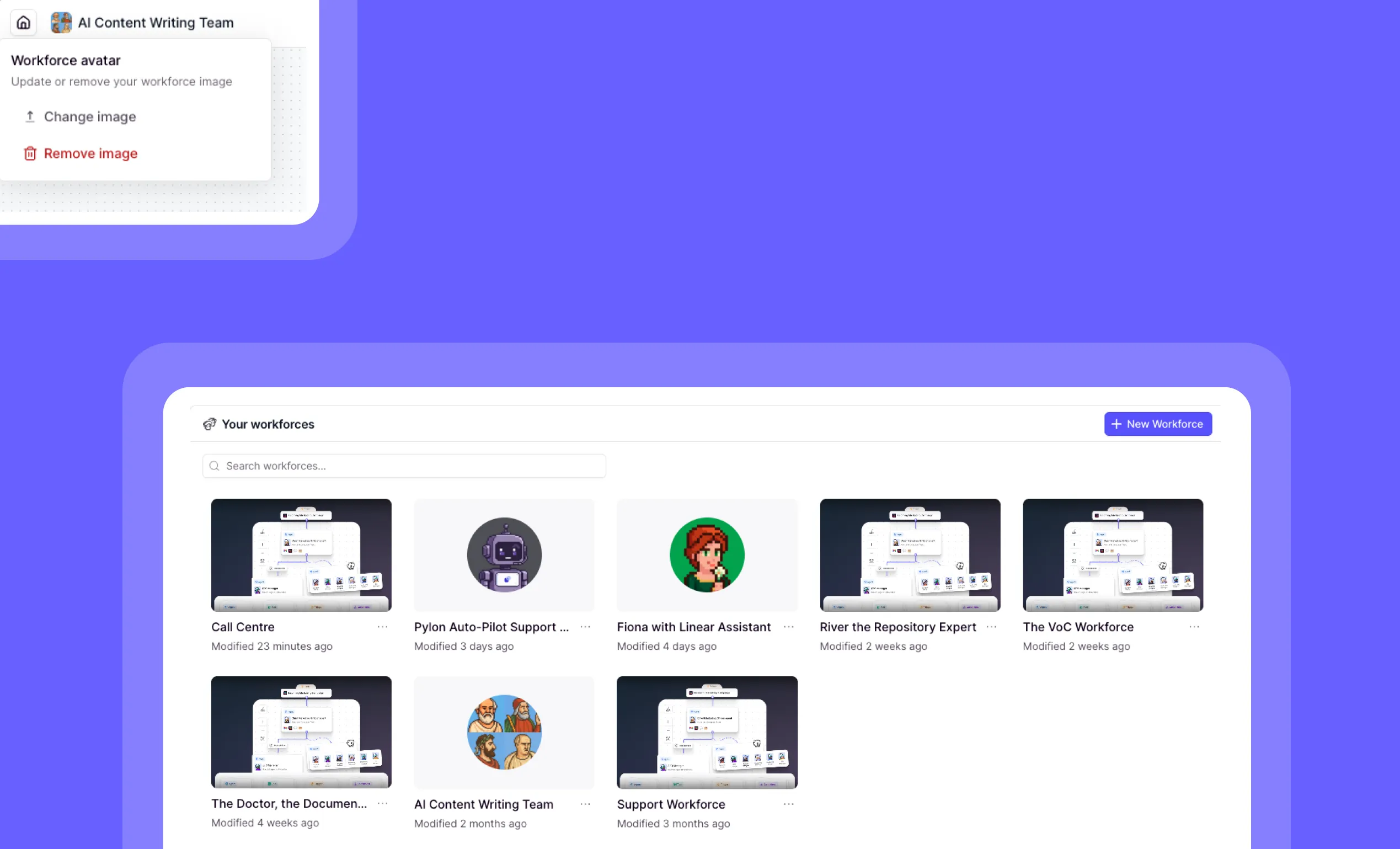Viewport: 1400px width, 849px height.
Task: Click the New Workforce button
Action: tap(1157, 424)
